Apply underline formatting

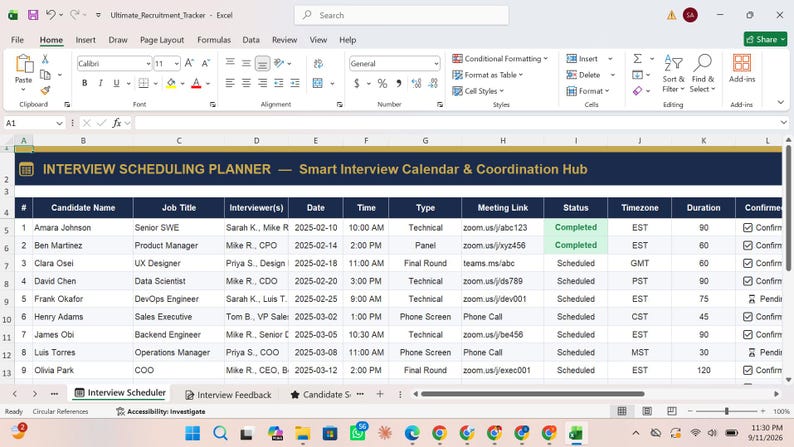[116, 83]
